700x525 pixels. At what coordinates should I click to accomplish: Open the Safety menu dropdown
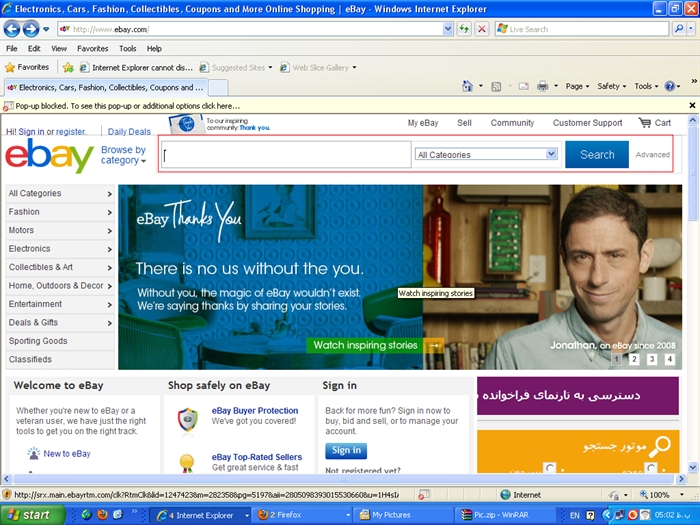click(612, 86)
